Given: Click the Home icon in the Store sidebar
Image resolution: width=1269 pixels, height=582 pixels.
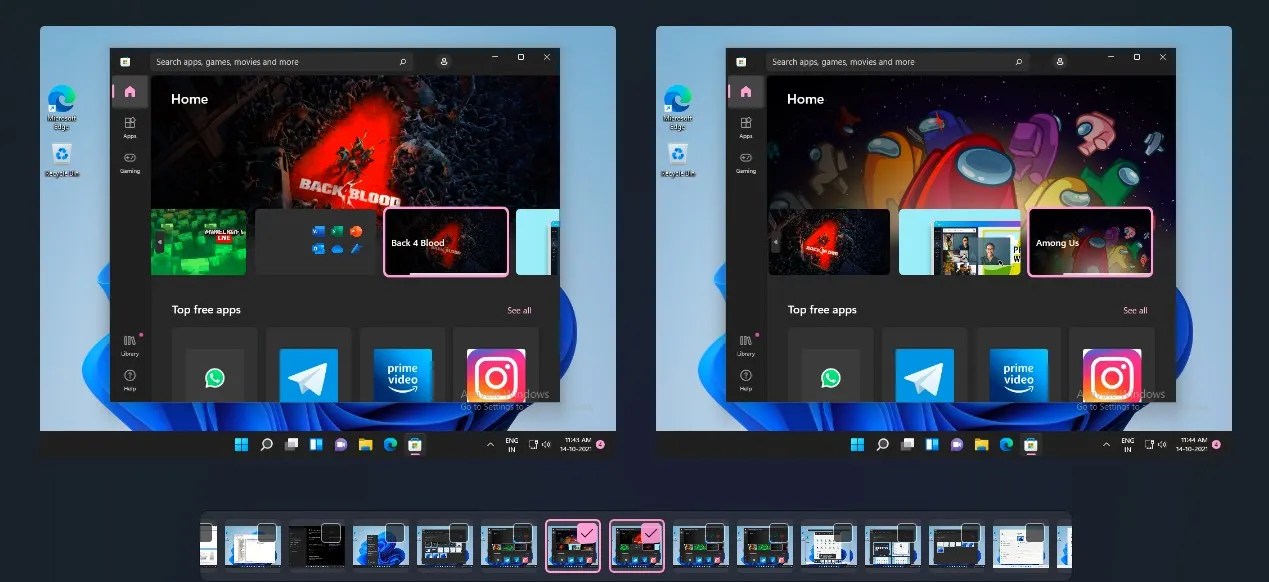Looking at the screenshot, I should [130, 91].
